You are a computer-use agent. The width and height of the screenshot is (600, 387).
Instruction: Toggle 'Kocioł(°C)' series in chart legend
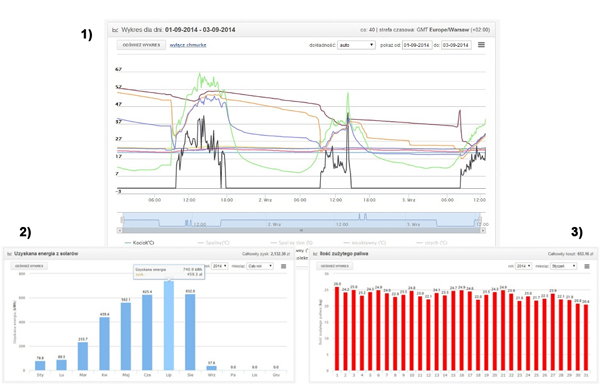click(x=140, y=243)
